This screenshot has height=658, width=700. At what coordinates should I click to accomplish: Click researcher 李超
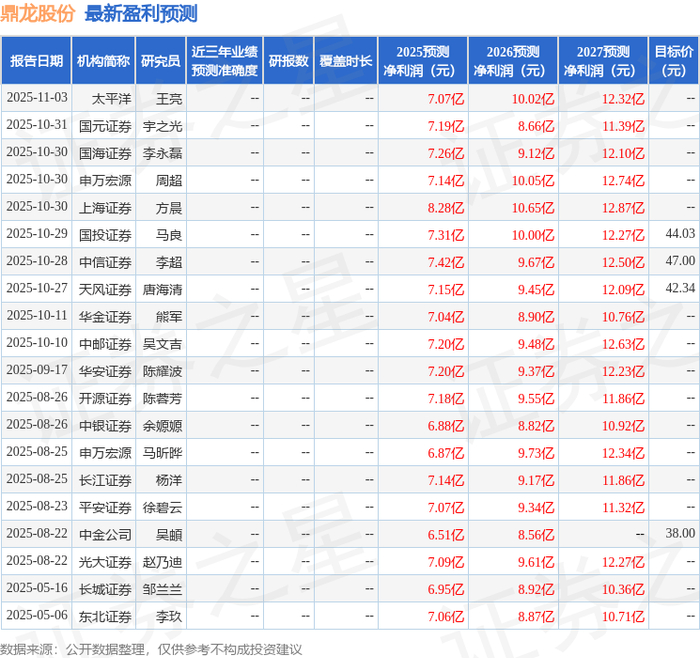pos(169,262)
